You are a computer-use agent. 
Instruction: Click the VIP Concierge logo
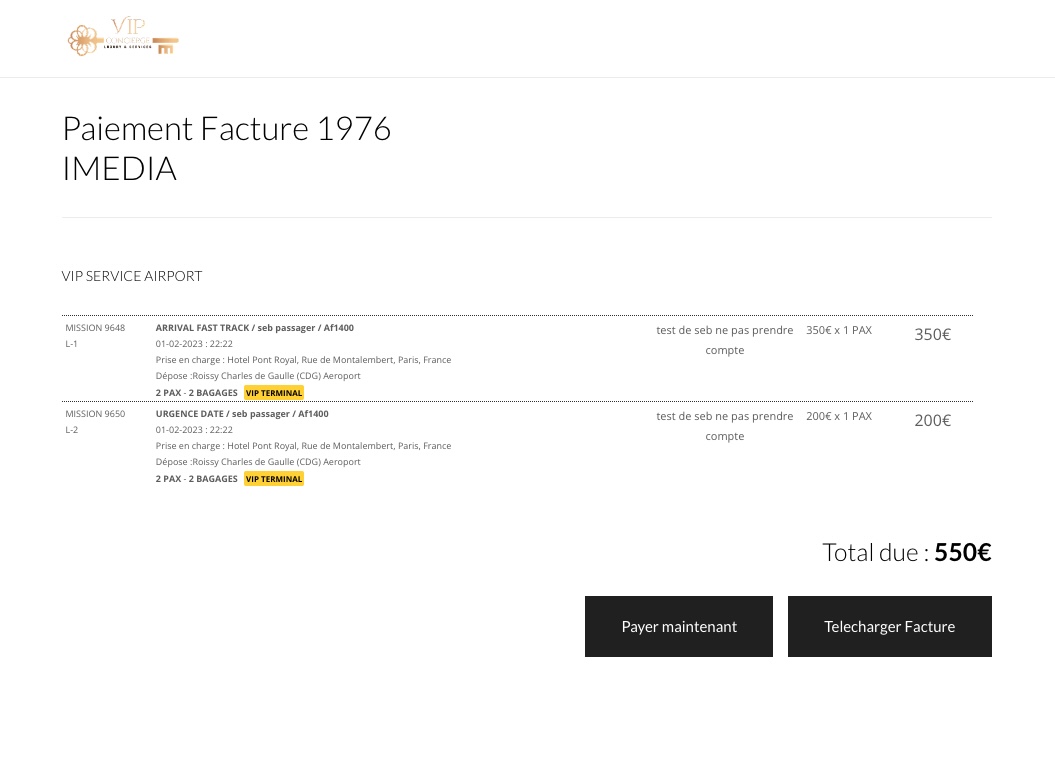(123, 38)
